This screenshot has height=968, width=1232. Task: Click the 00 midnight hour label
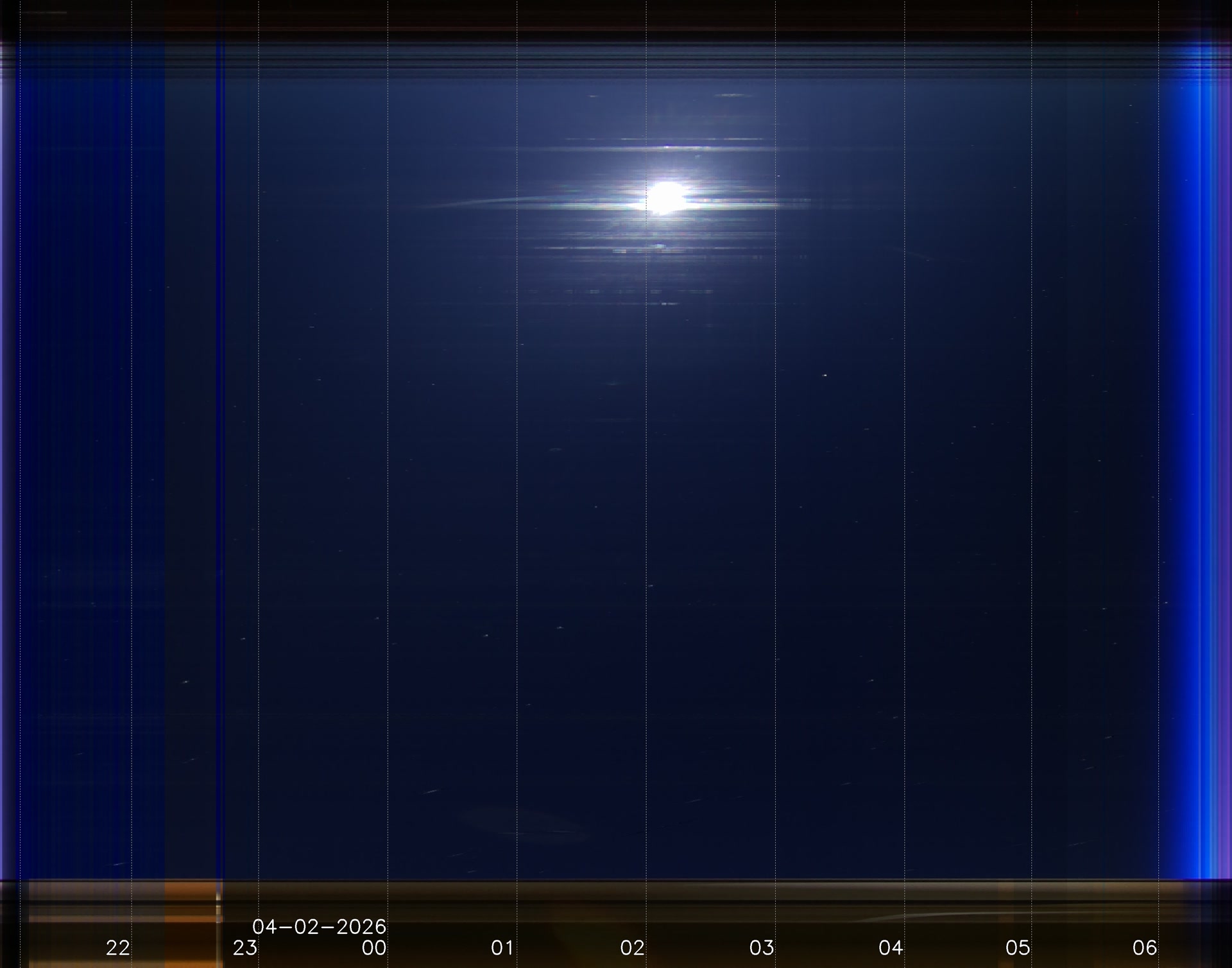(x=374, y=947)
